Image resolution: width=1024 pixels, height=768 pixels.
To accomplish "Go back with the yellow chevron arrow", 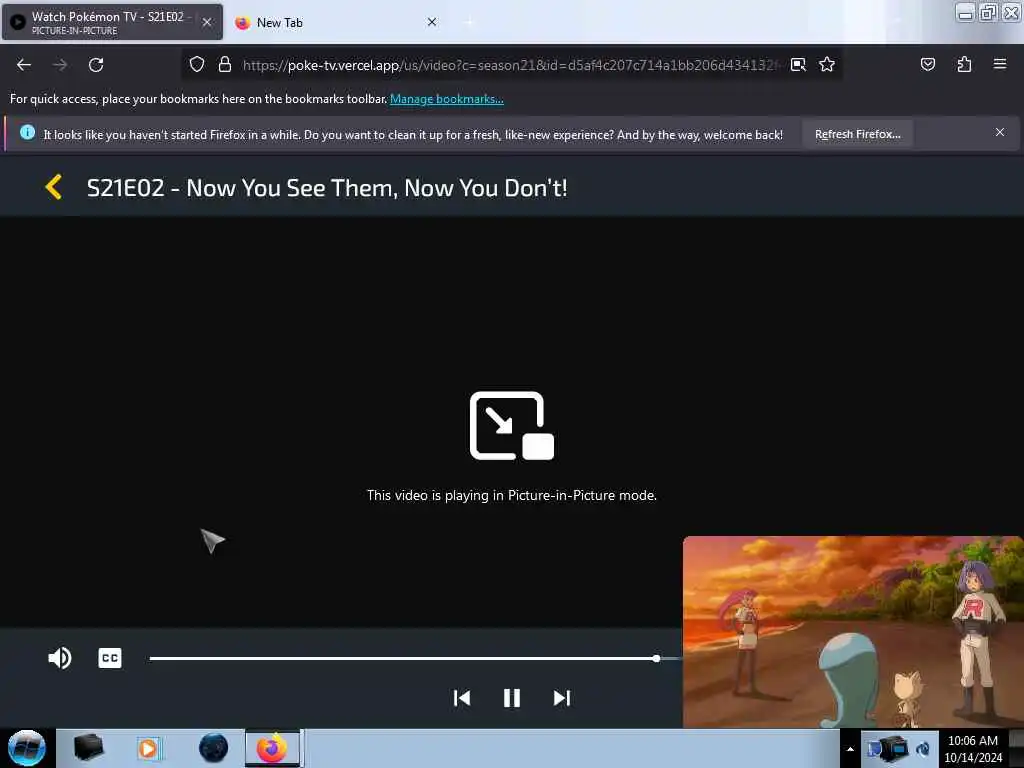I will pos(54,187).
